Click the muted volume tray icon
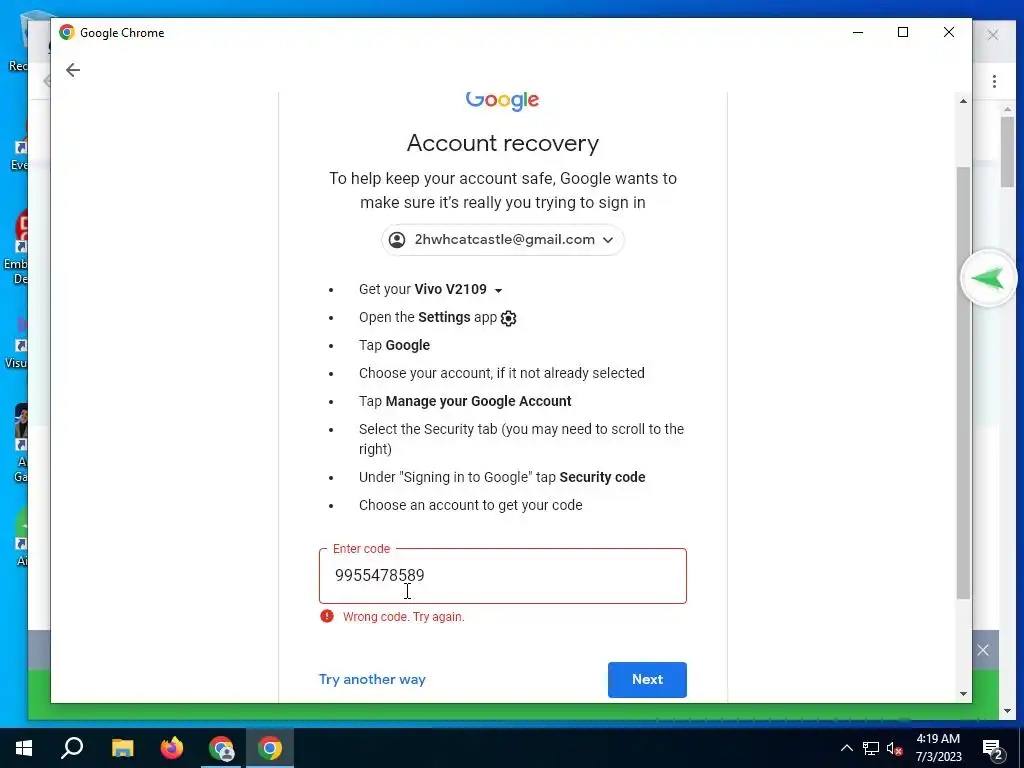Viewport: 1024px width, 768px height. [895, 748]
